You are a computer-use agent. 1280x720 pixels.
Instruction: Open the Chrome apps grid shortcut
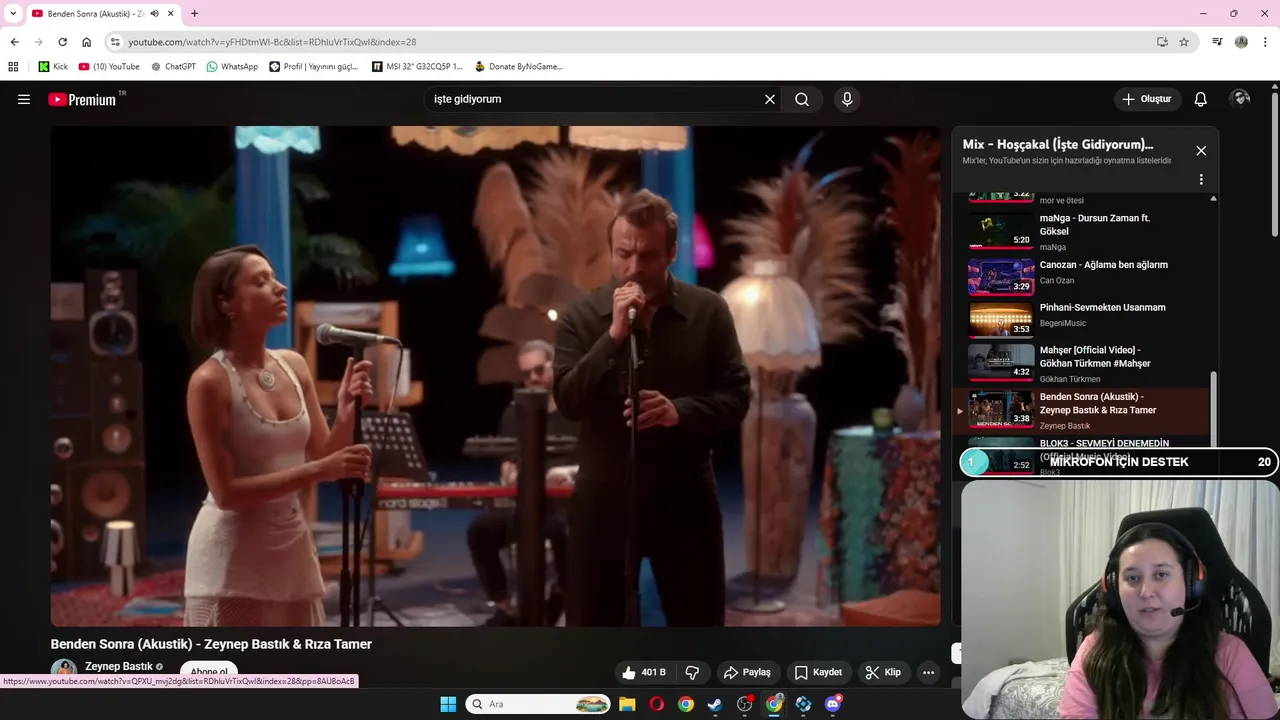point(13,67)
